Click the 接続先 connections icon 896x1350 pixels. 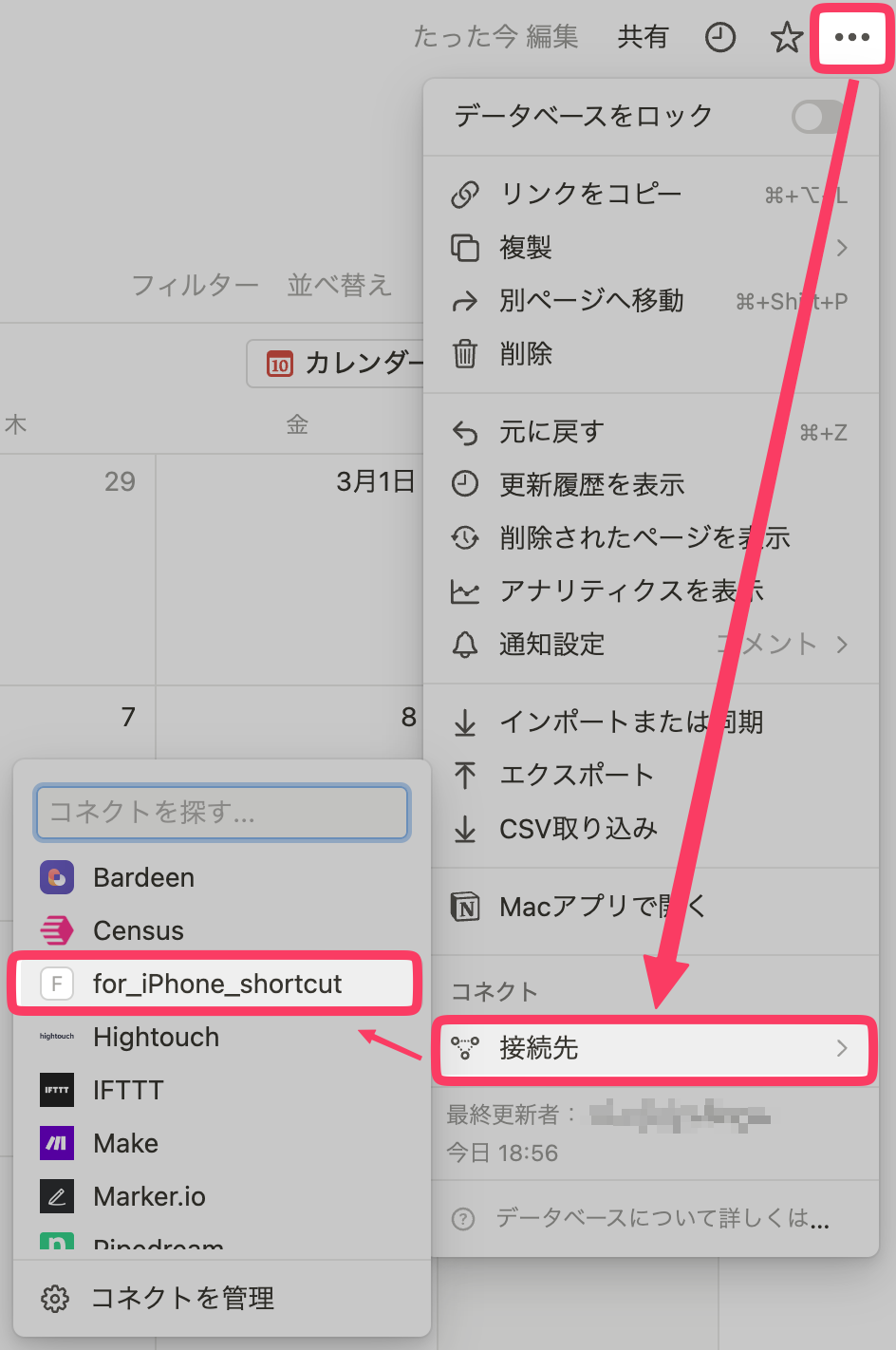[465, 1048]
